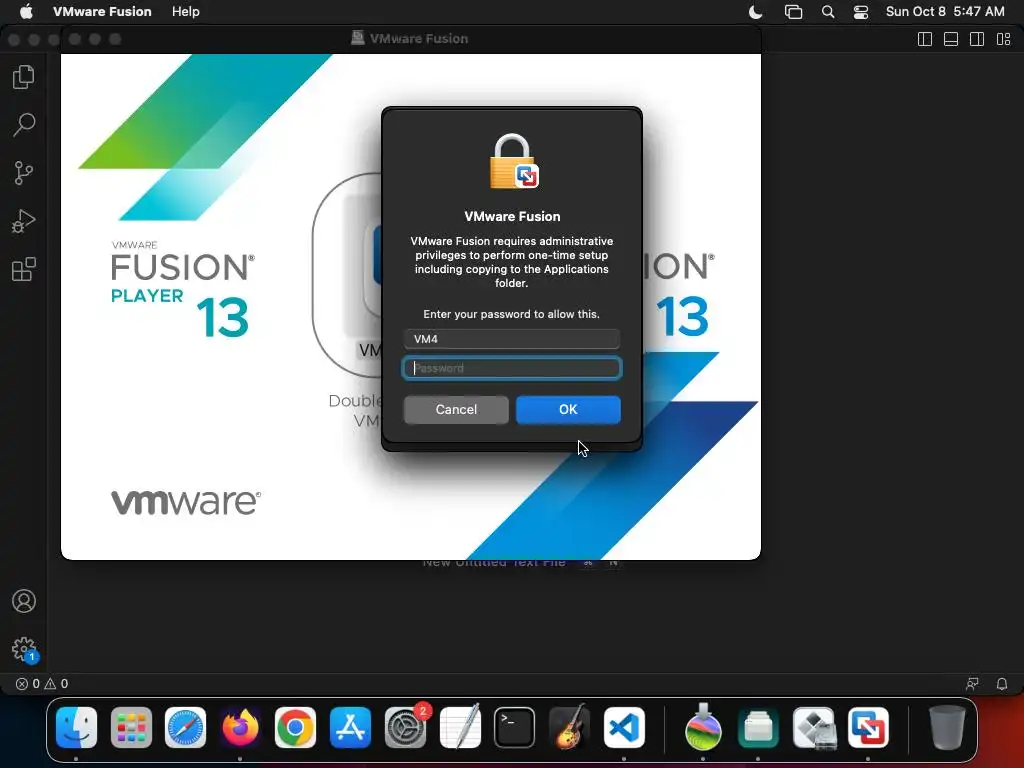
Task: Launch Google Chrome from the Dock
Action: point(295,727)
